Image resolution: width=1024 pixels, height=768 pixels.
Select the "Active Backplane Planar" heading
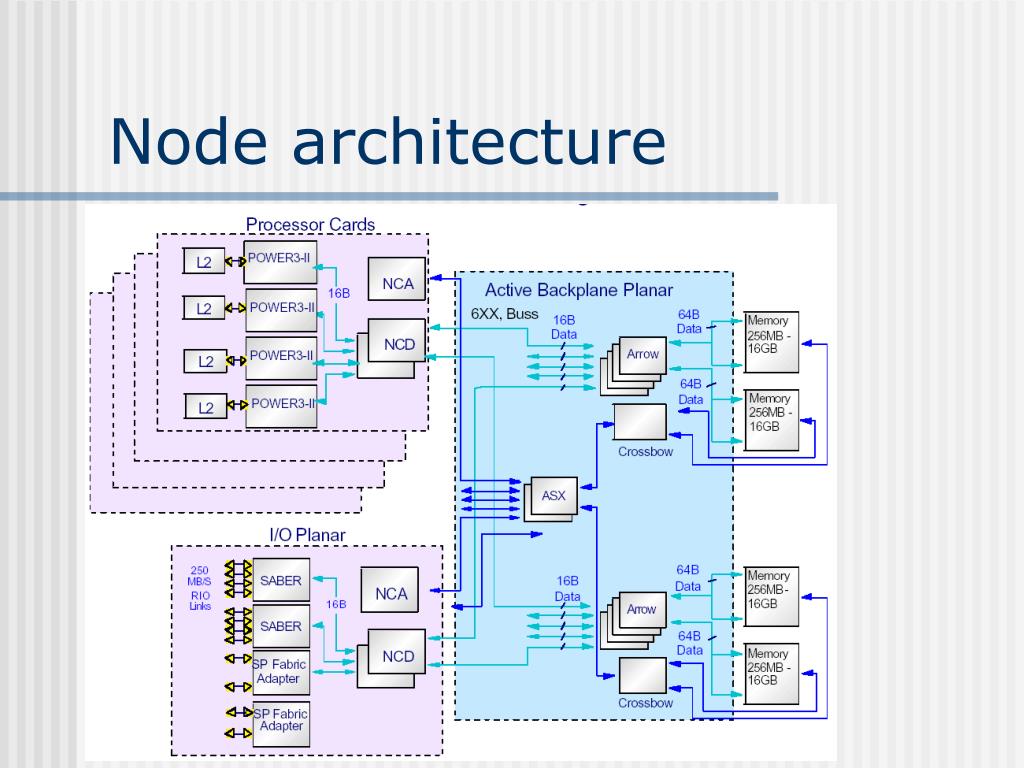pos(579,290)
